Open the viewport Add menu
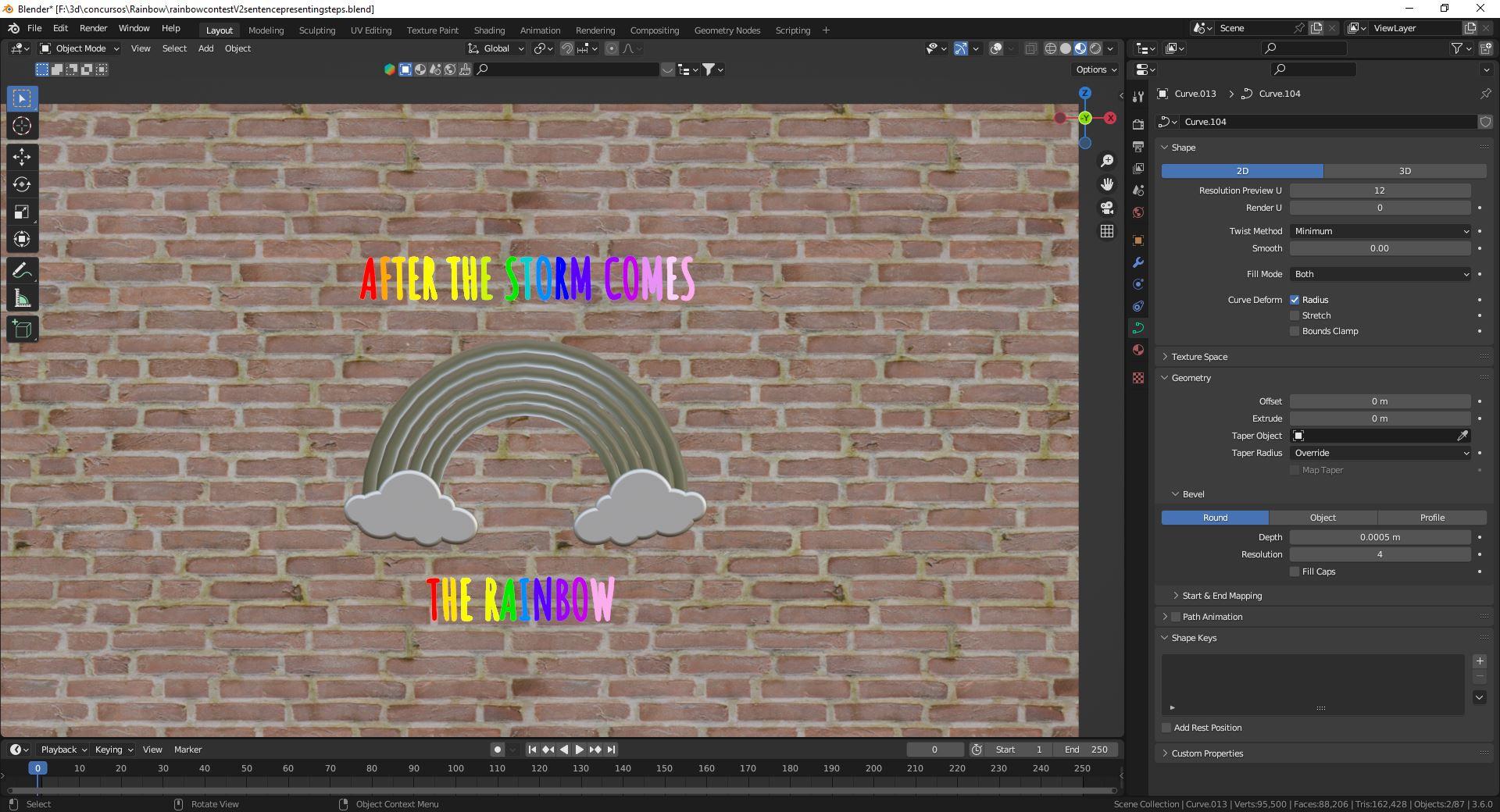Viewport: 1500px width, 812px height. click(205, 48)
